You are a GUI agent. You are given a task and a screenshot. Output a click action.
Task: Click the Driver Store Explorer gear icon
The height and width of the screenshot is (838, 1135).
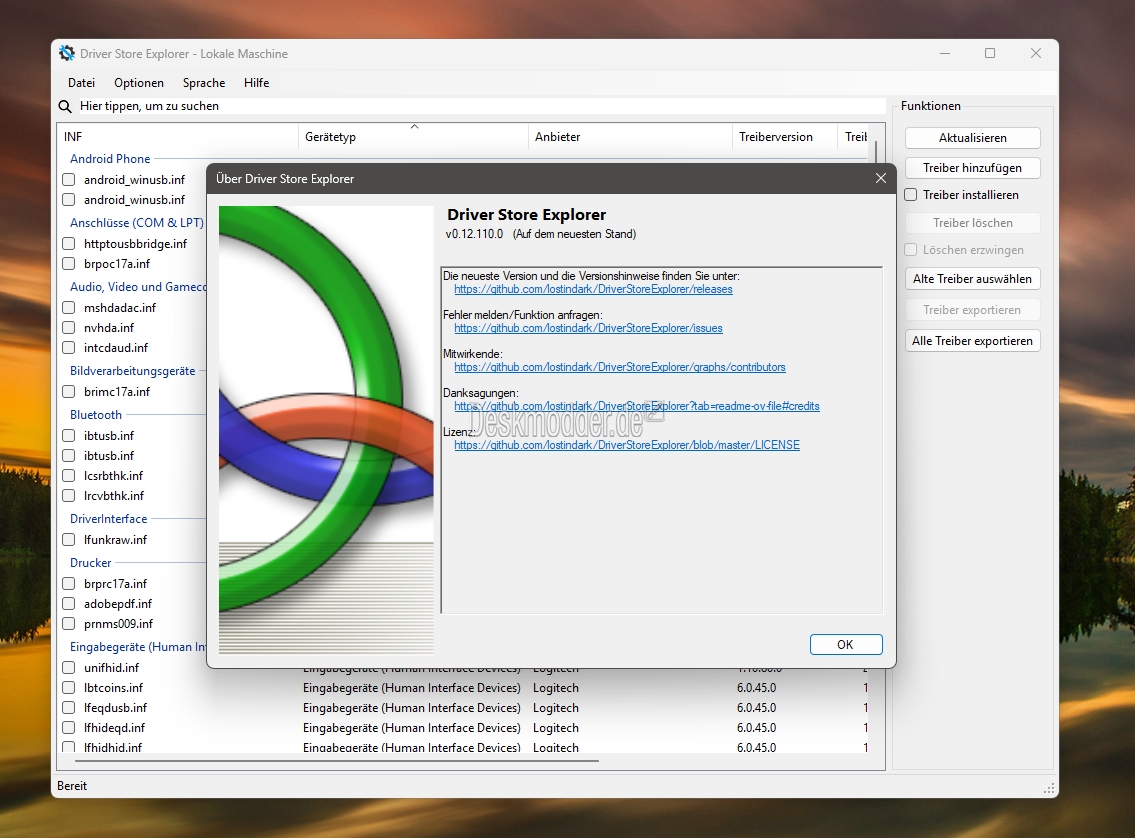tap(67, 54)
